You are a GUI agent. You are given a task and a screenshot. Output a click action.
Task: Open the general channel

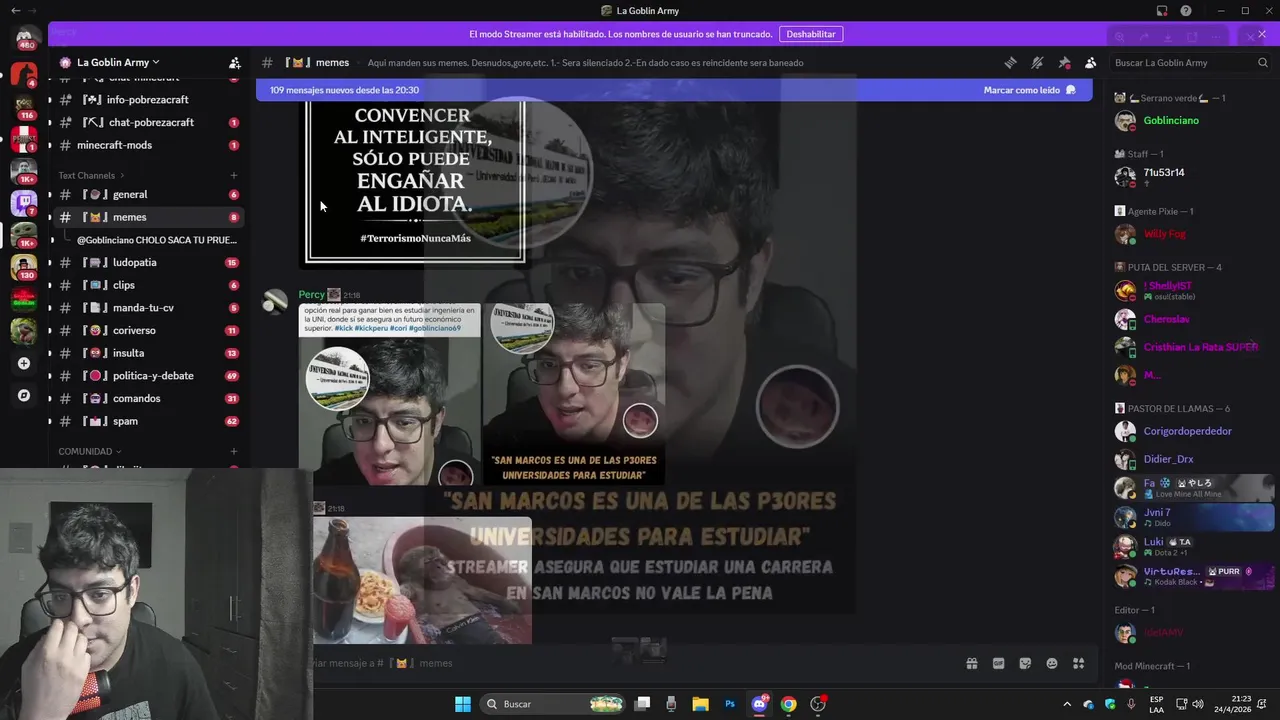pyautogui.click(x=148, y=194)
